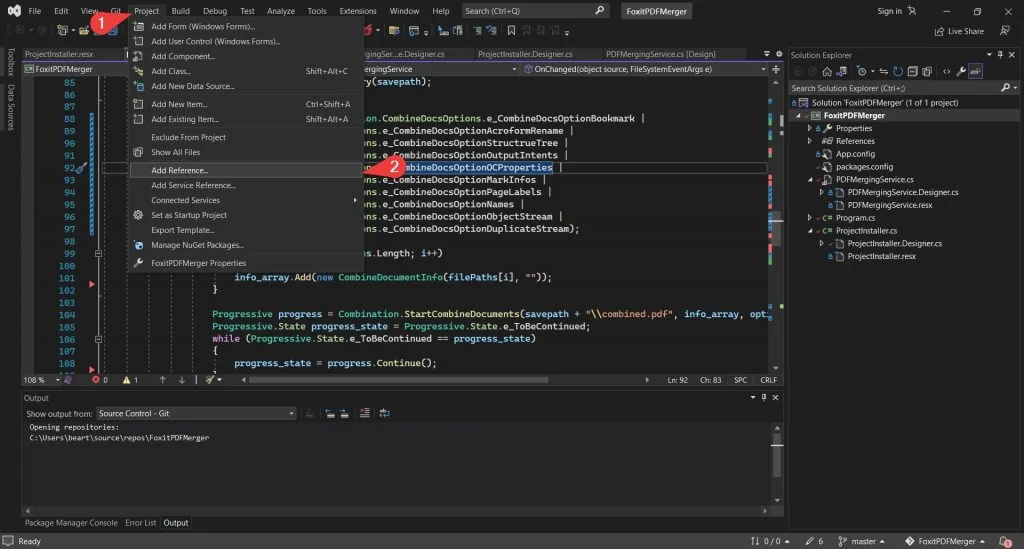1024x549 pixels.
Task: Click FoxitPDFMerger repository in status bar
Action: click(x=944, y=541)
